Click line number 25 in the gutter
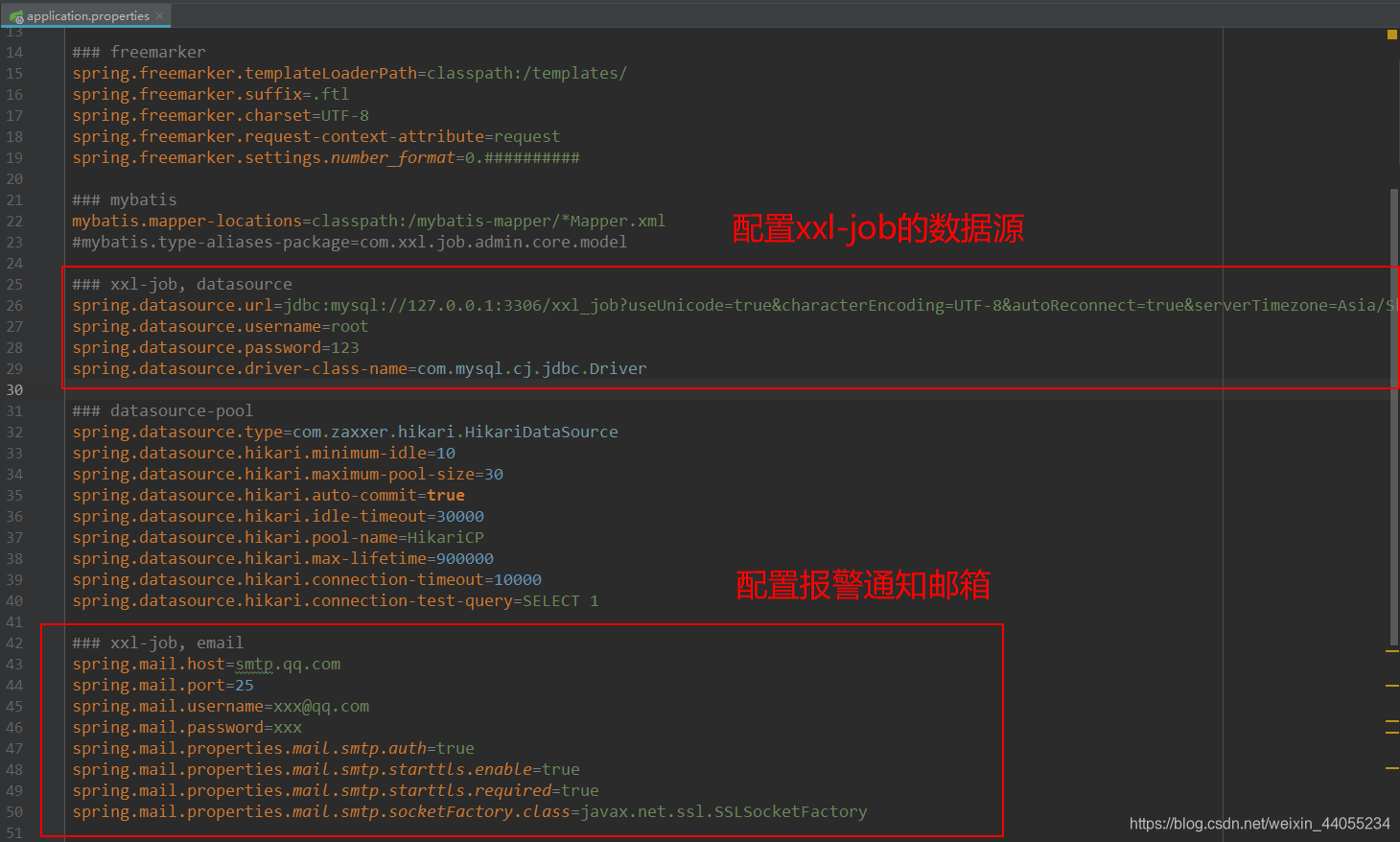 14,284
